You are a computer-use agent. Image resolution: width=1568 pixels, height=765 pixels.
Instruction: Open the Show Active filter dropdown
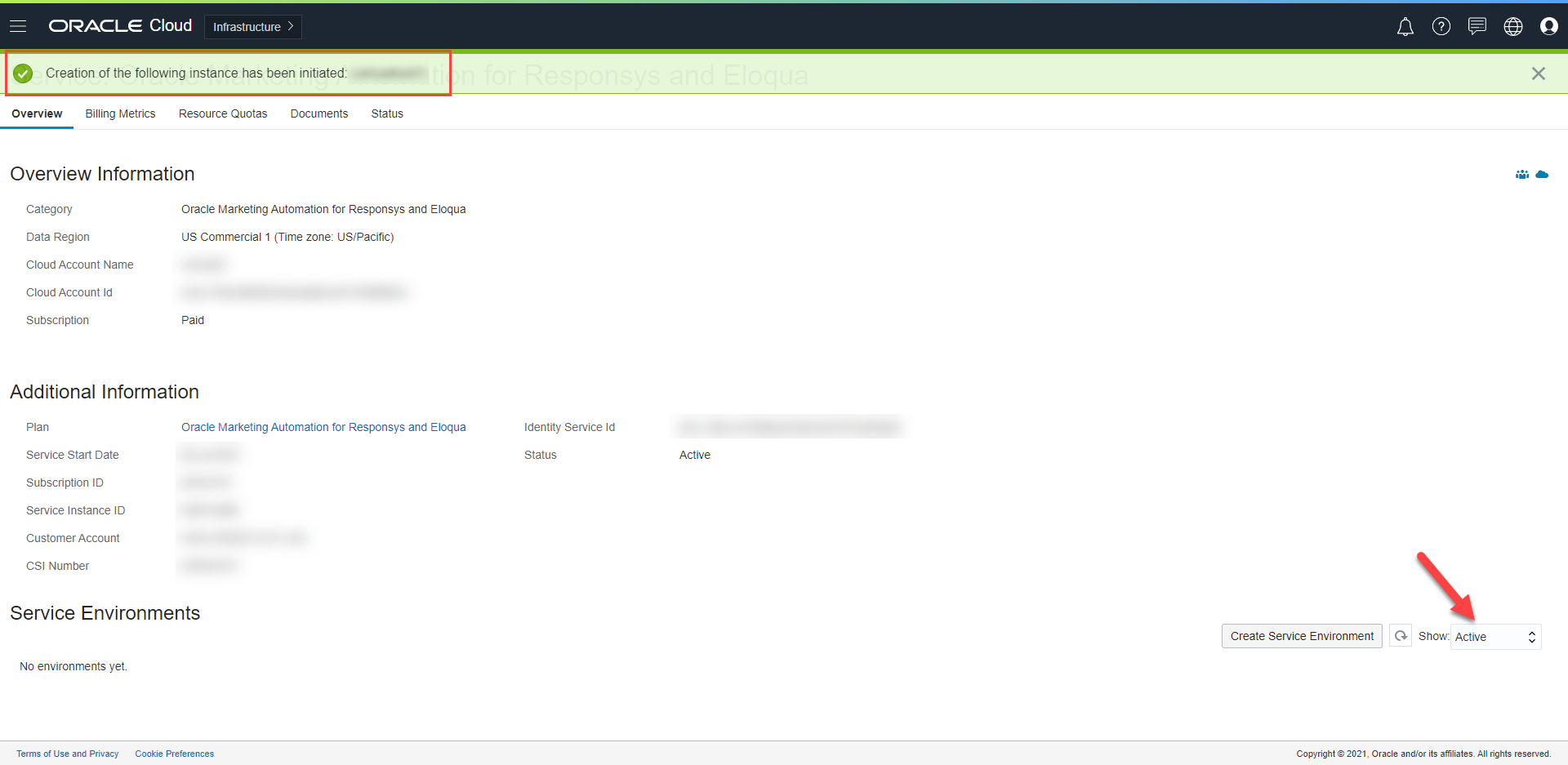[1496, 637]
